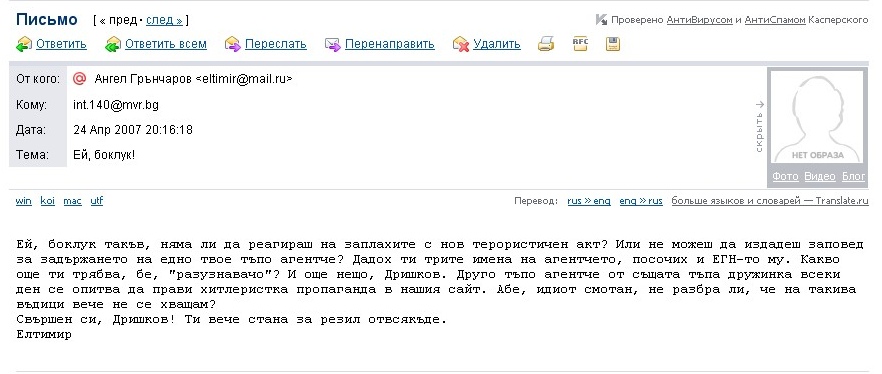Click the Forward (Переслать) envelope icon
882x374 pixels.
coord(233,44)
